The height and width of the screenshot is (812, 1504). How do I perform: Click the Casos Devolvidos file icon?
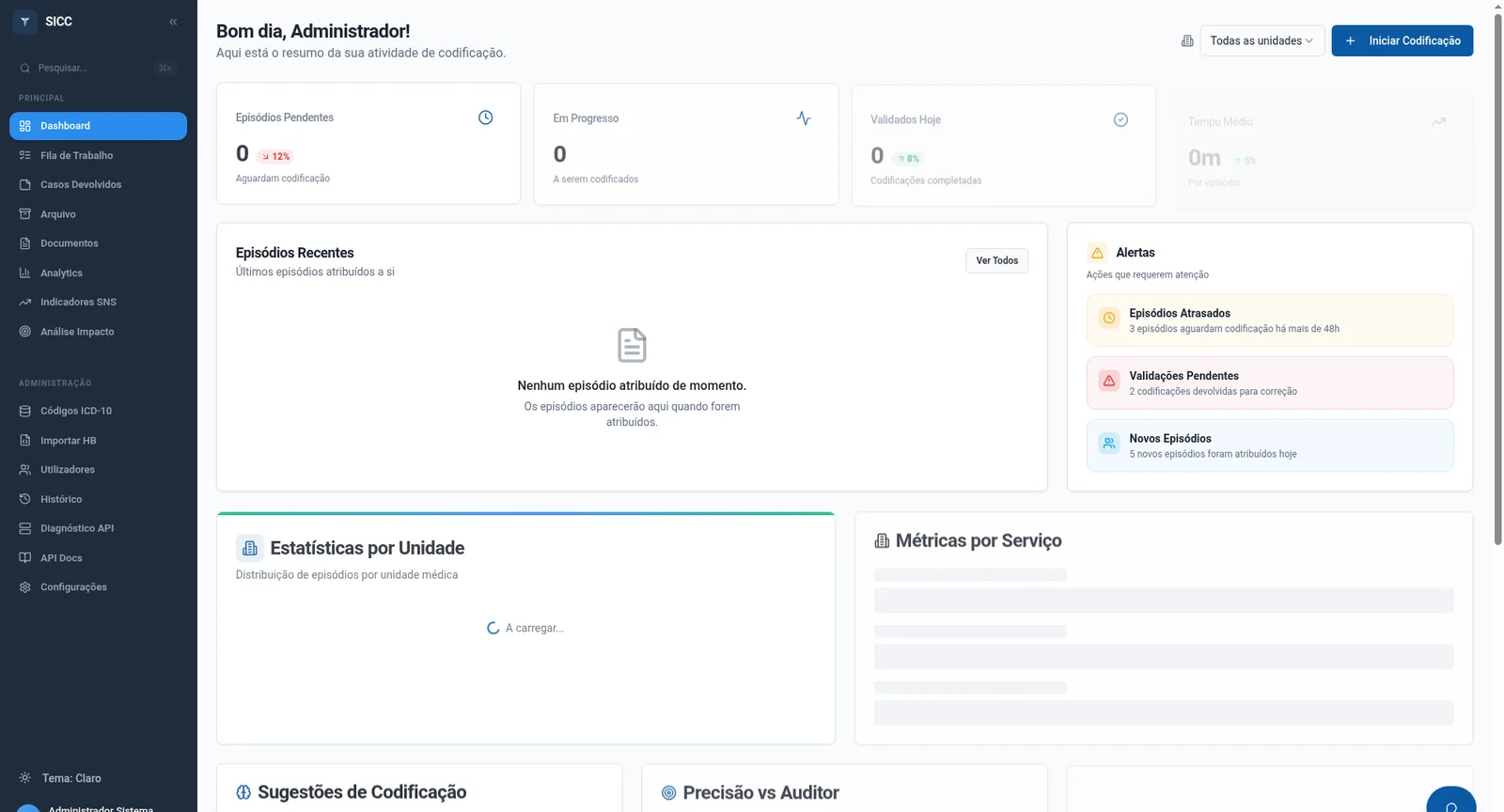(25, 184)
